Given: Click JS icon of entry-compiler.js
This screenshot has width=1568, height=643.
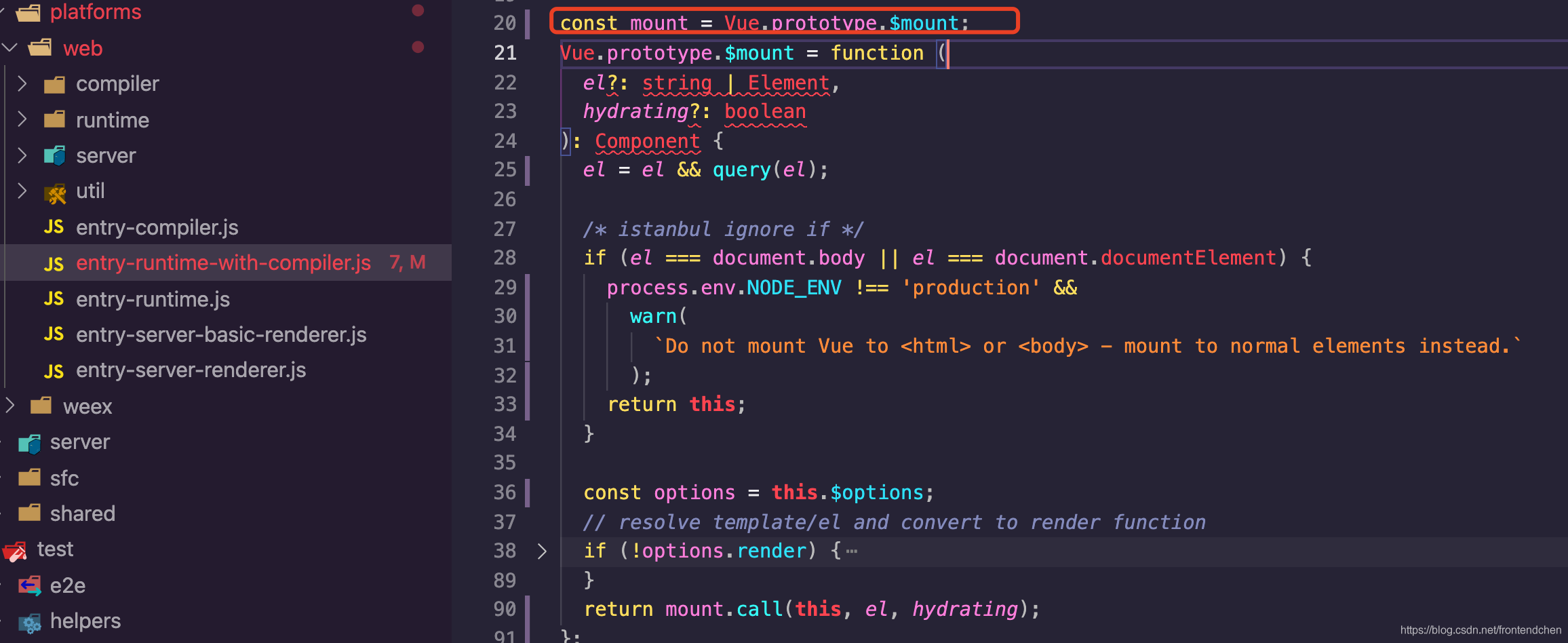Looking at the screenshot, I should 54,227.
